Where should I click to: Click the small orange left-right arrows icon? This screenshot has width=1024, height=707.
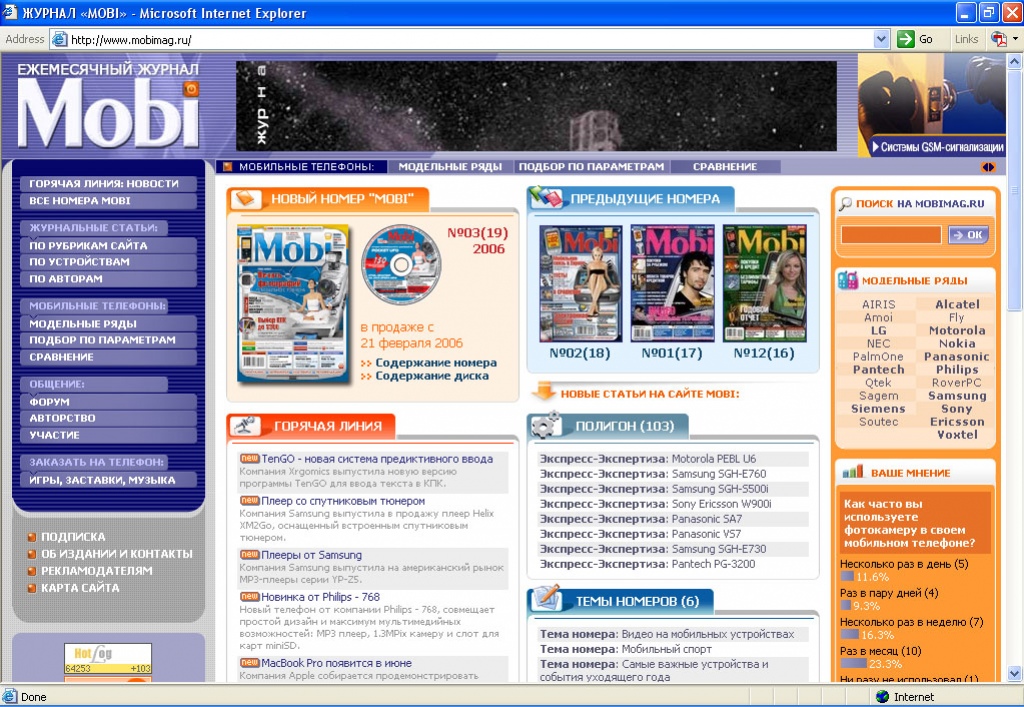988,167
